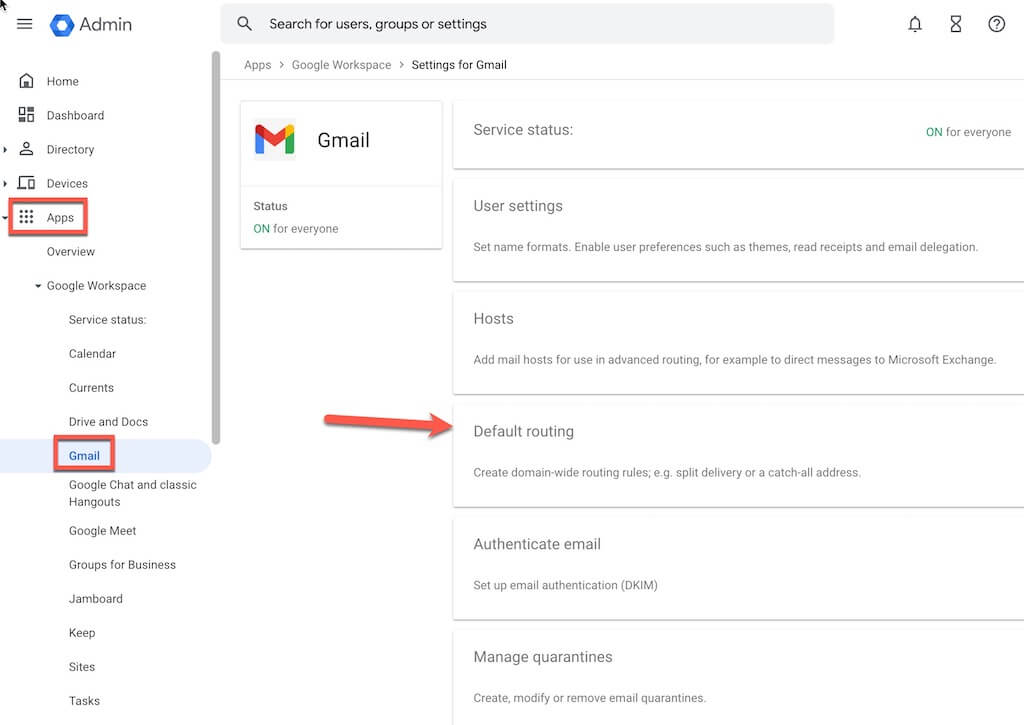
Task: Open Tasks in the sidebar
Action: 84,700
